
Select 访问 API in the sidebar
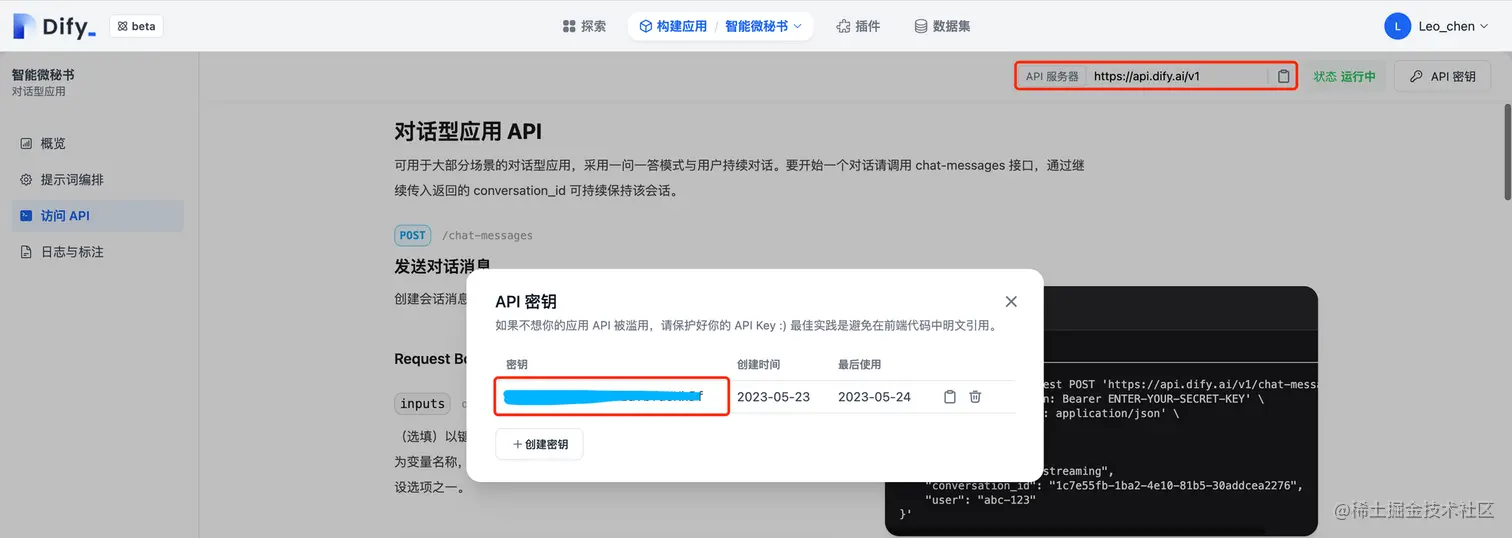(x=98, y=215)
